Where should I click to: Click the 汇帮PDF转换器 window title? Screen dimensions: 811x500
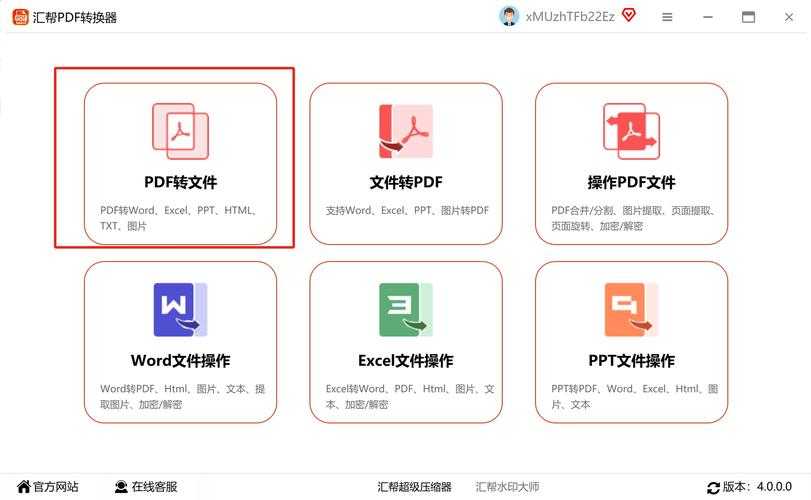pos(75,18)
